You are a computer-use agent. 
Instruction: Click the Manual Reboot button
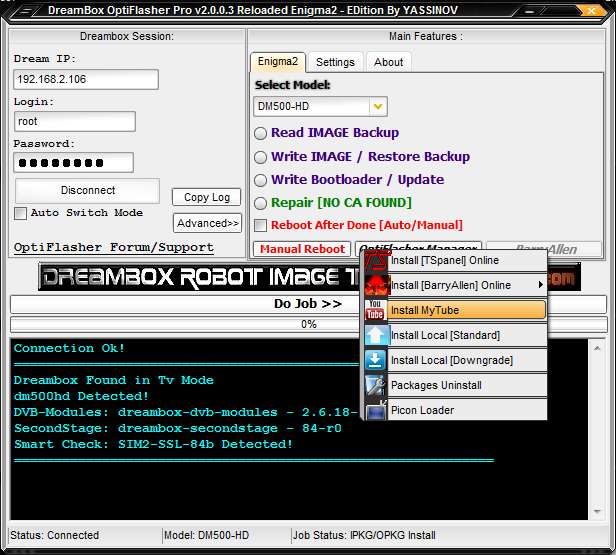coord(302,249)
